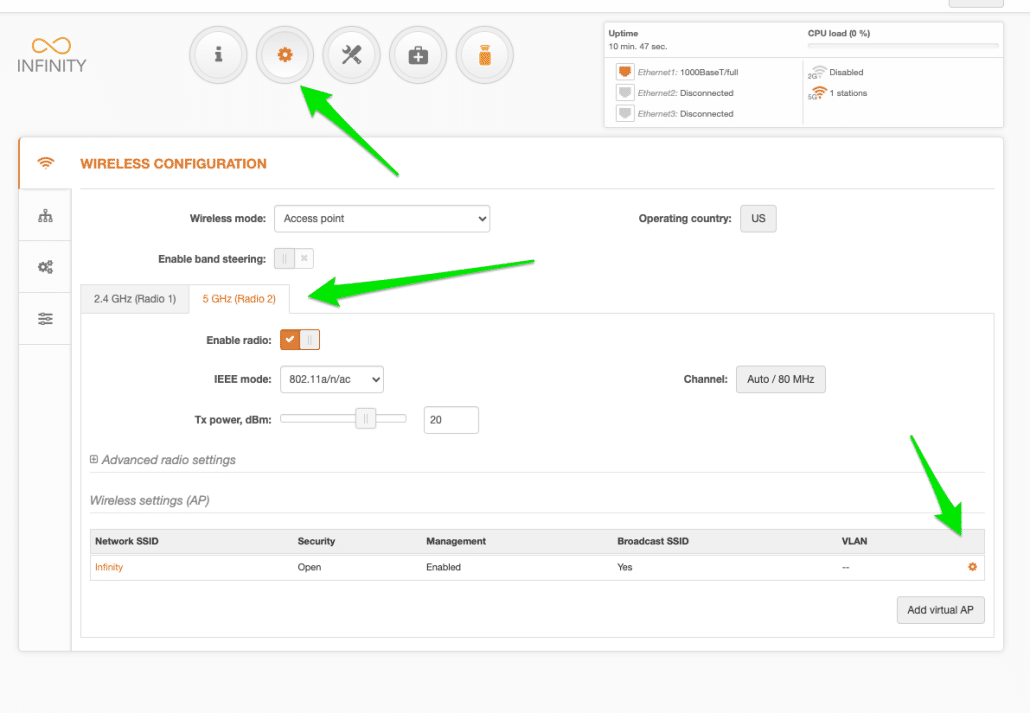This screenshot has width=1030, height=713.
Task: Open the network topology sidebar icon
Action: point(45,216)
